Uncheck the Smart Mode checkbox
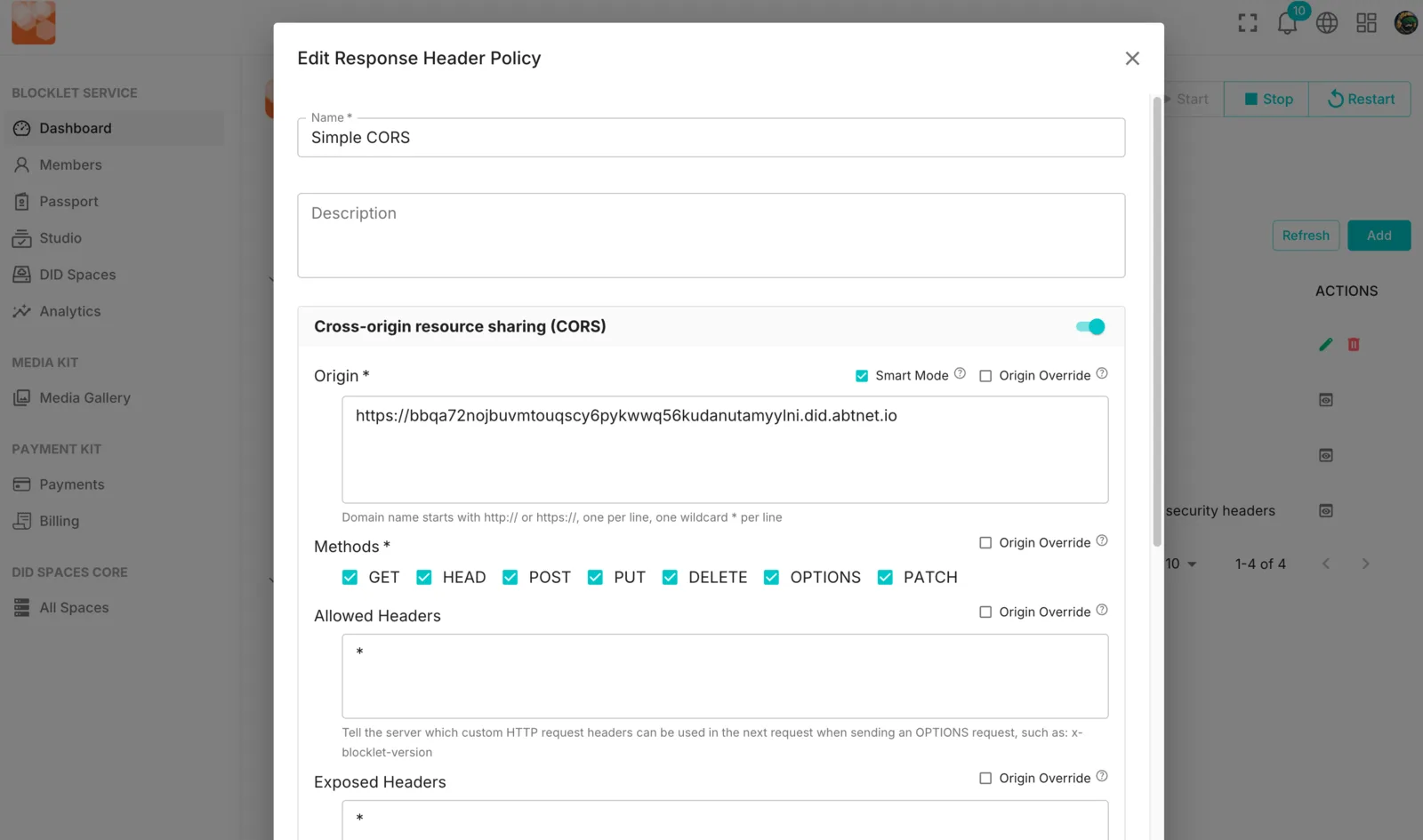The image size is (1423, 840). click(x=862, y=376)
